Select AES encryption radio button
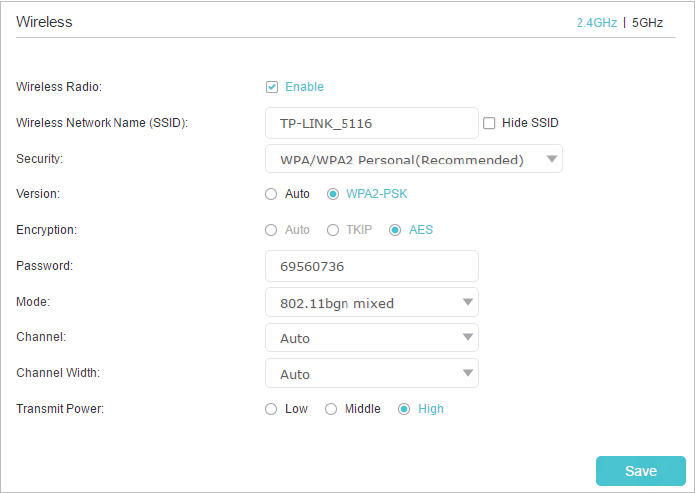This screenshot has width=695, height=493. (x=395, y=230)
